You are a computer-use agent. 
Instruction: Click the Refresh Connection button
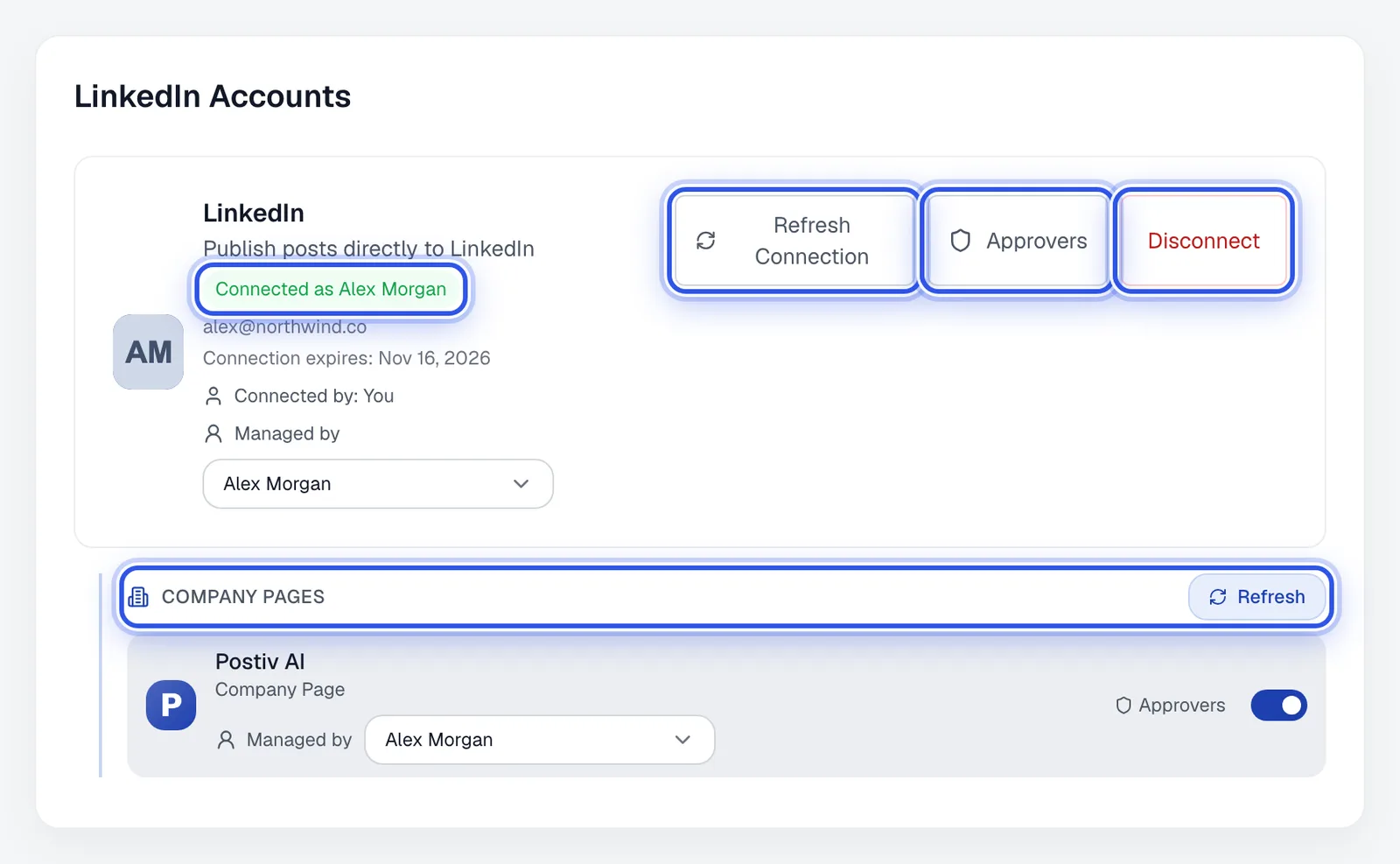point(794,241)
